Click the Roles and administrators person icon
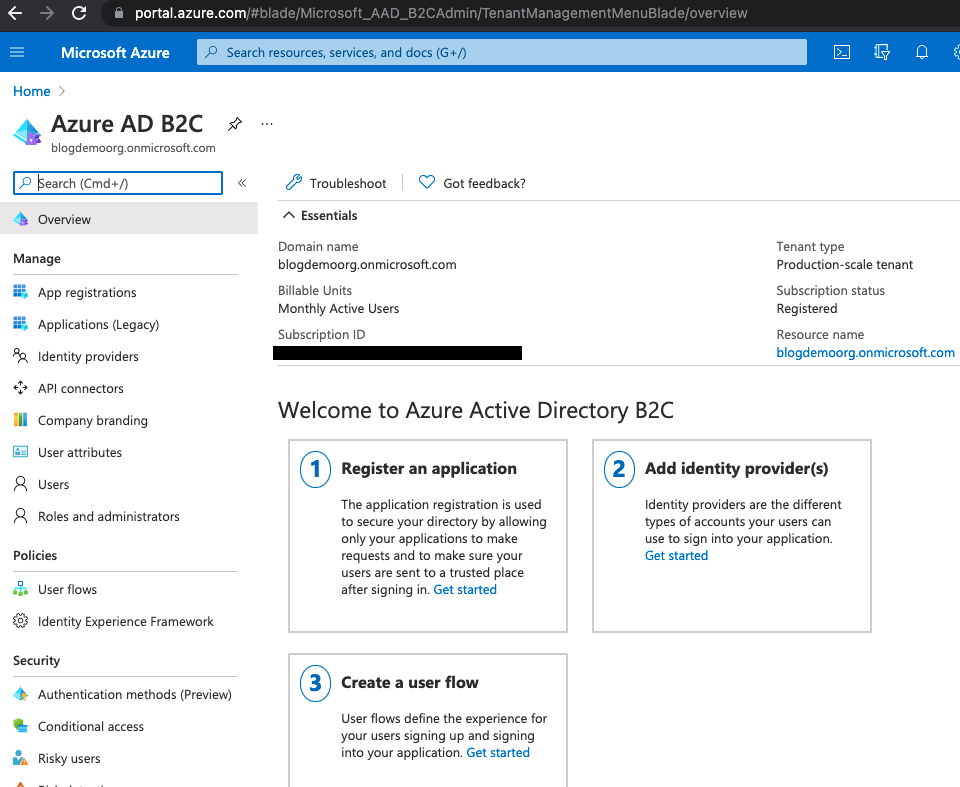Screen dimensions: 960x787 (x=20, y=516)
